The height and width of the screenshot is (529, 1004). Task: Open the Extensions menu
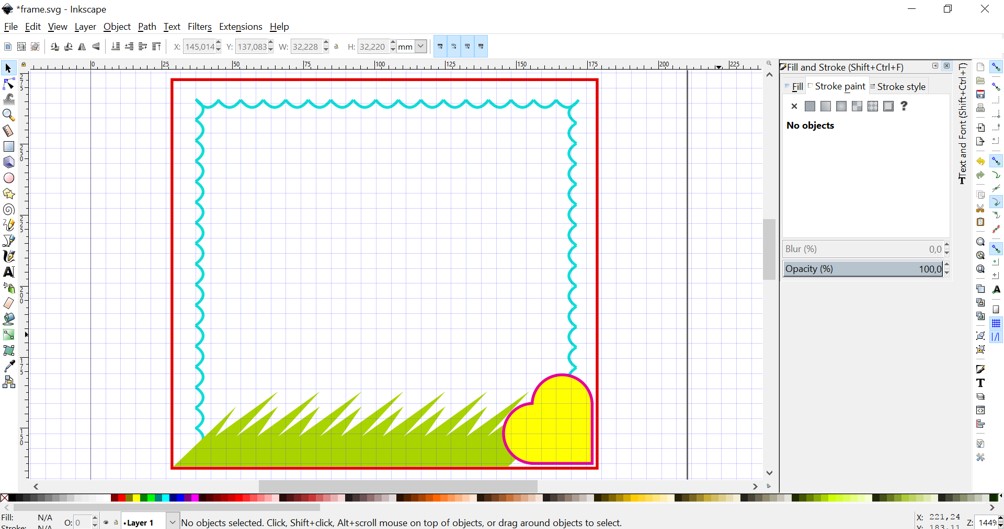241,26
